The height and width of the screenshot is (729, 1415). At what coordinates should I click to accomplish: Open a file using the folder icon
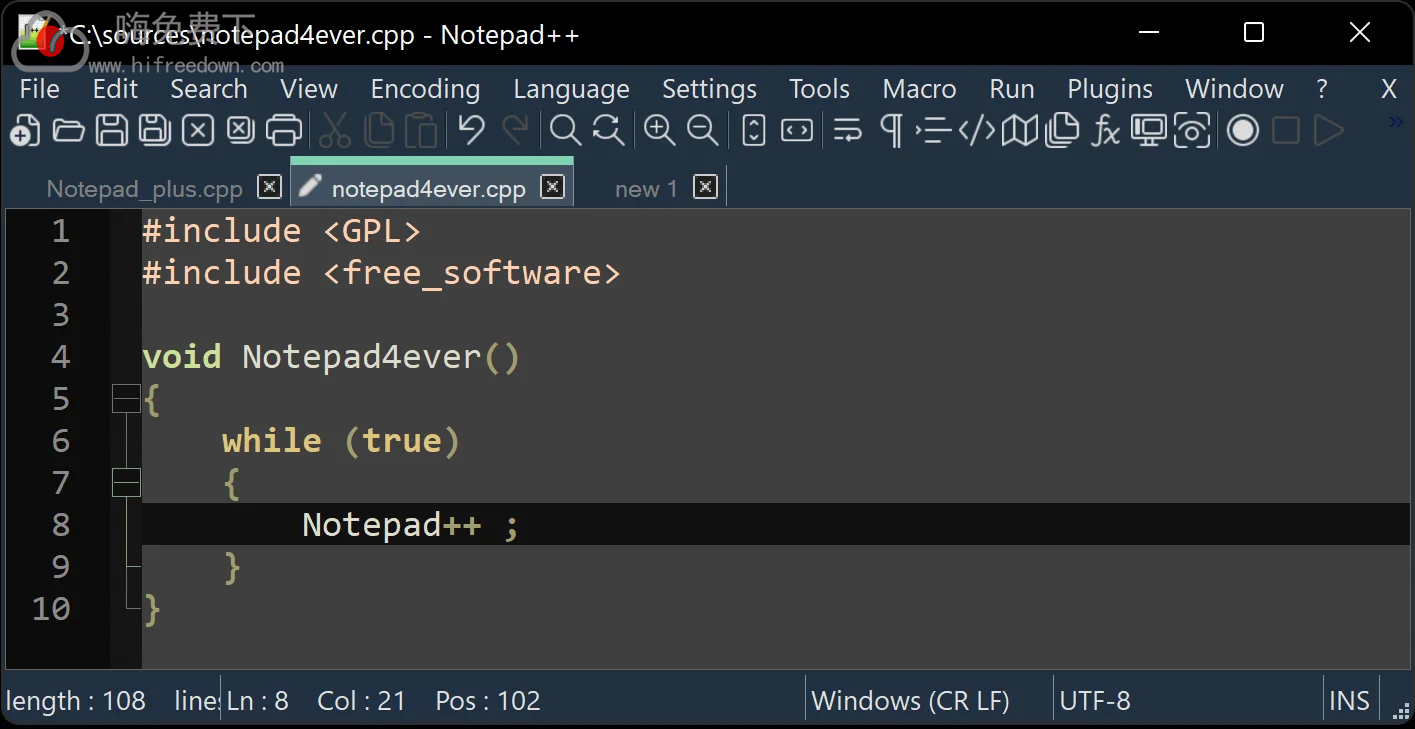[x=68, y=130]
